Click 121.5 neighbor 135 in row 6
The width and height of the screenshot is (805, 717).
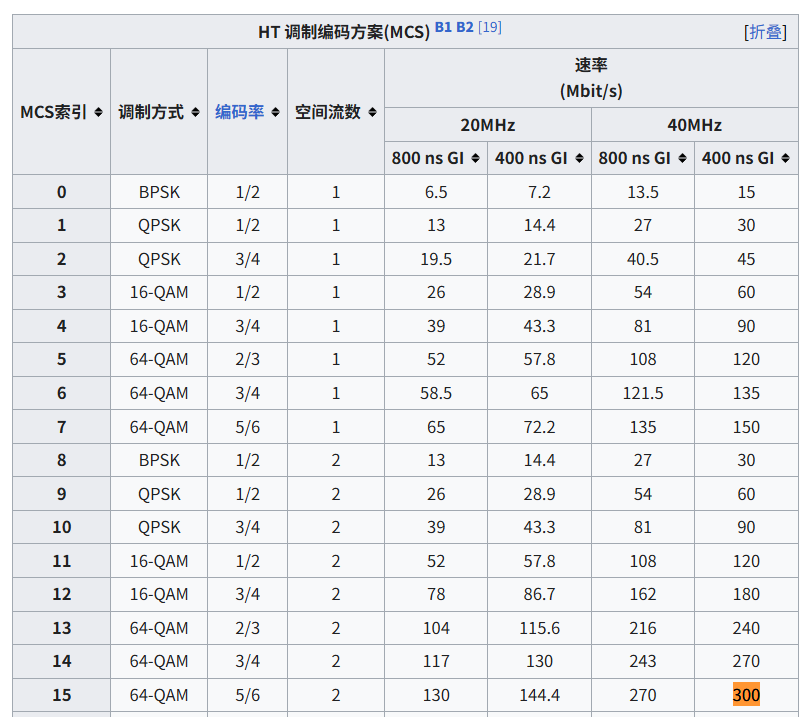[746, 393]
